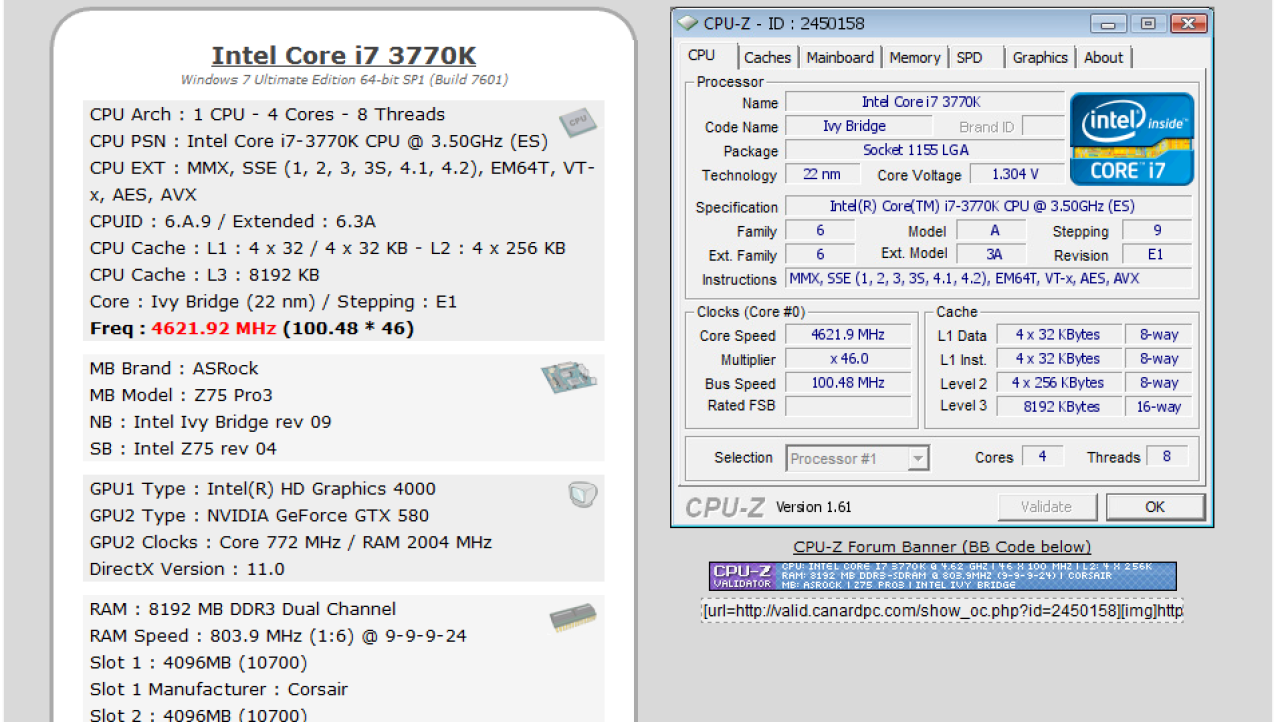
Task: Maximize the CPU-Z window
Action: click(1148, 24)
